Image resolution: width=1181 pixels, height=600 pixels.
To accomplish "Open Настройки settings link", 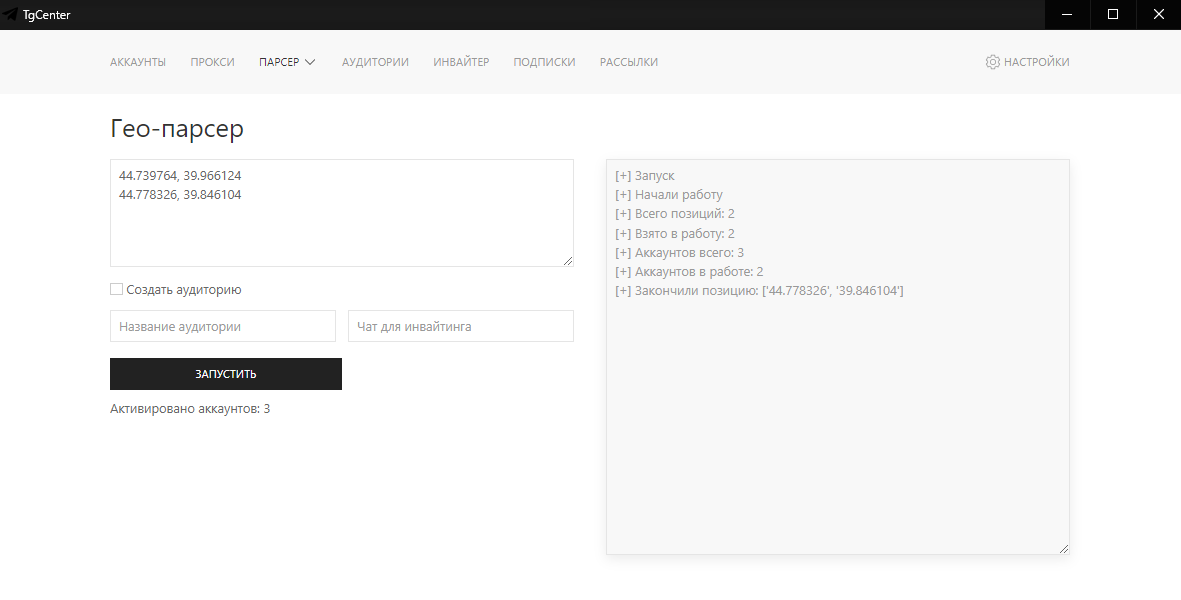I will [x=1036, y=62].
